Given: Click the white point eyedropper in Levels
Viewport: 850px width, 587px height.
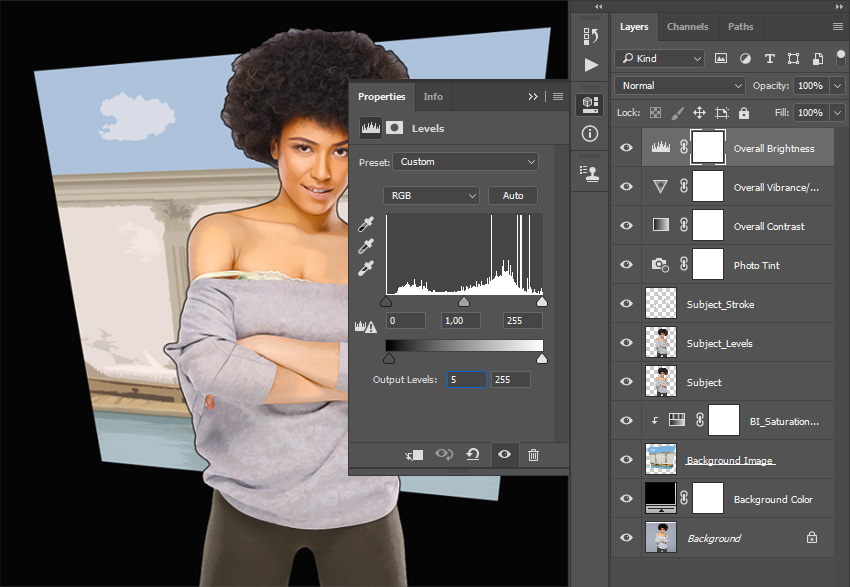Looking at the screenshot, I should coord(366,268).
